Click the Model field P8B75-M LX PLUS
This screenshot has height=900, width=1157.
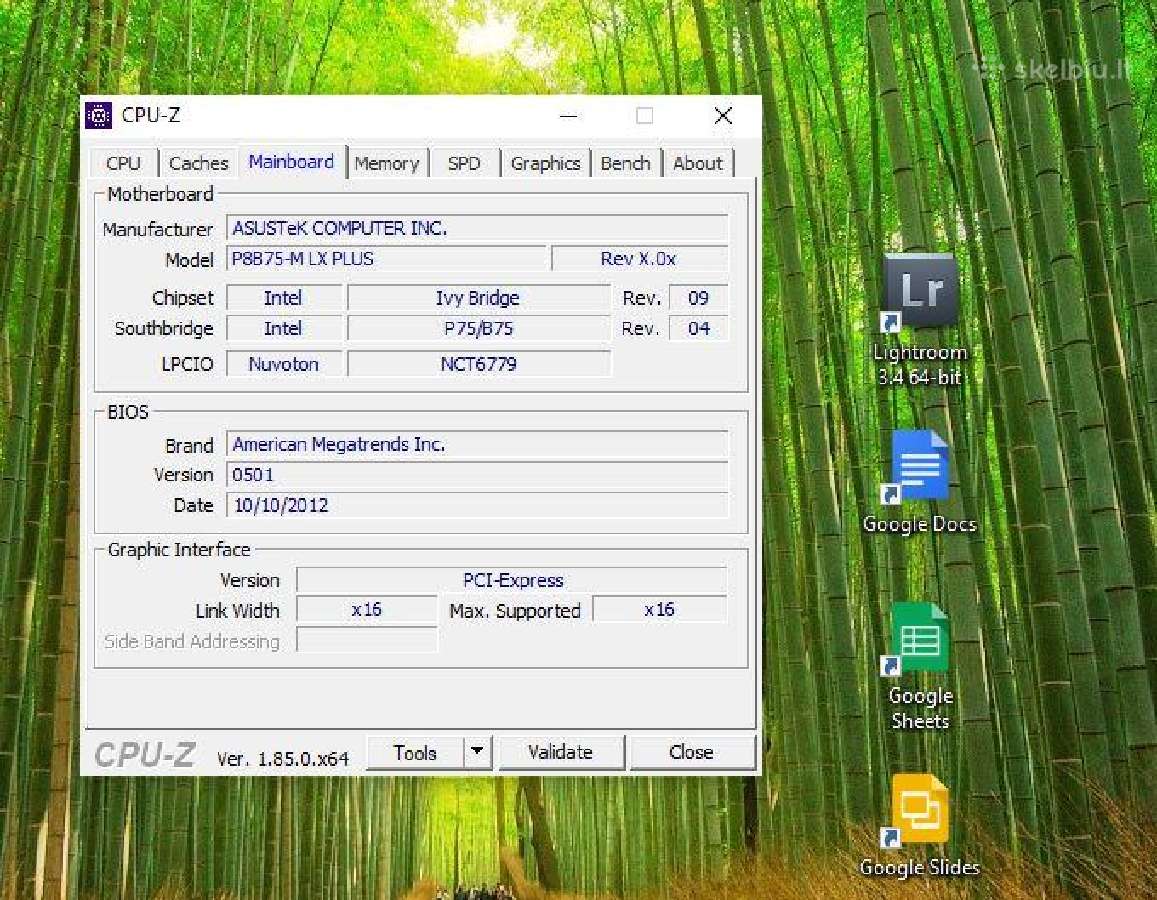386,259
